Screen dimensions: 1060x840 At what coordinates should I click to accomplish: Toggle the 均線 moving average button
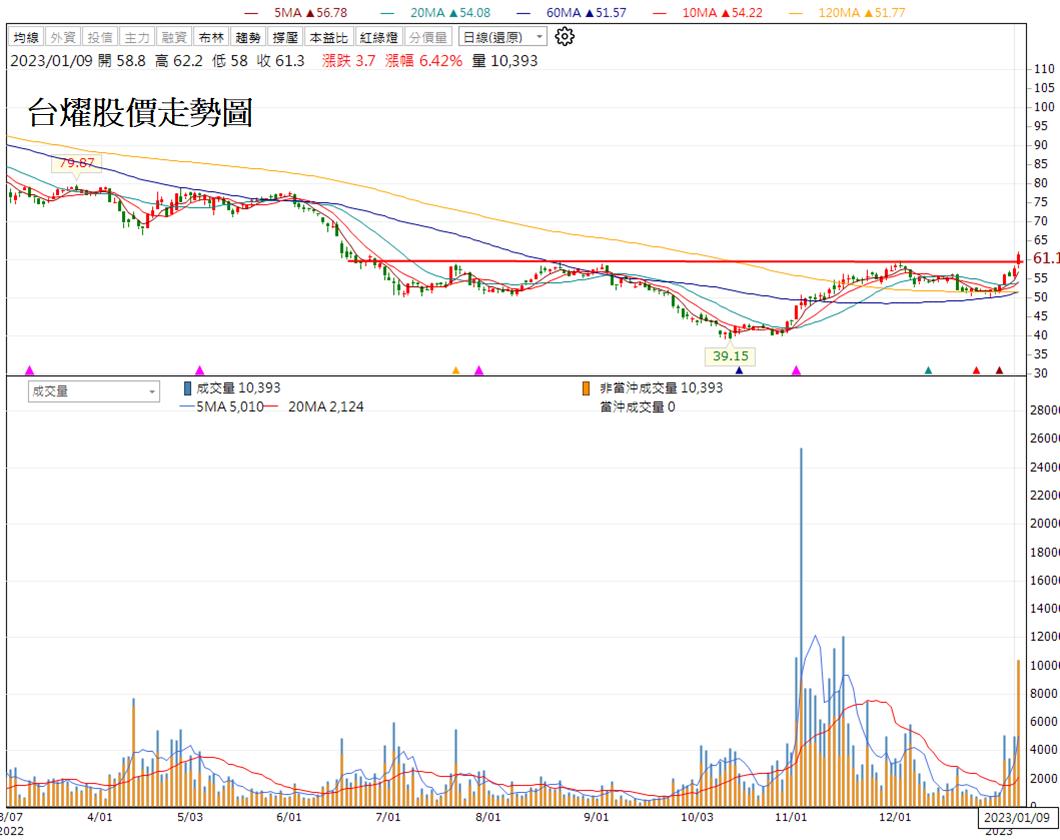[26, 37]
